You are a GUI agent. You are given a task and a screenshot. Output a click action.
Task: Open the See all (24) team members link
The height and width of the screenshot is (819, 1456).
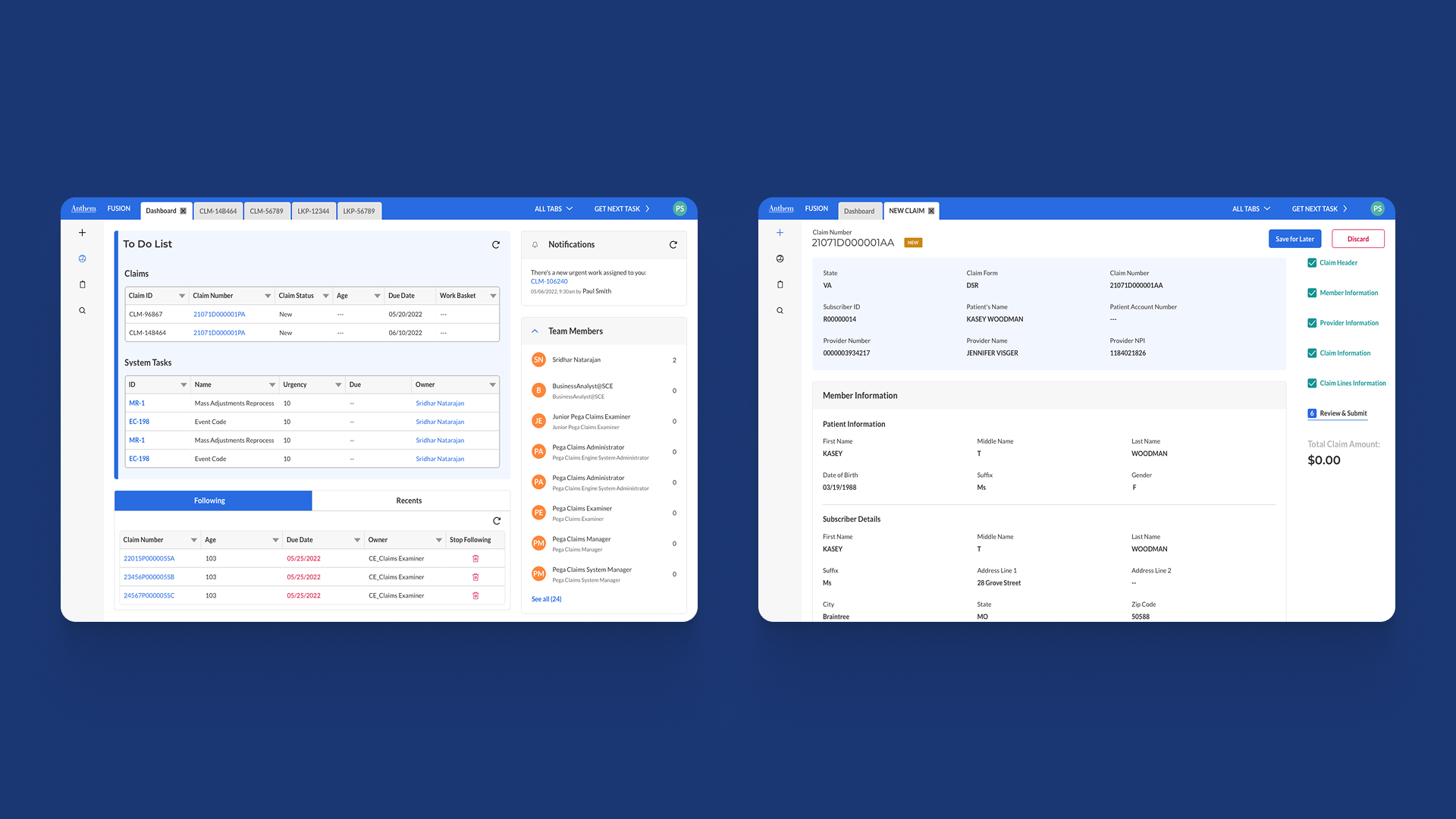tap(546, 599)
